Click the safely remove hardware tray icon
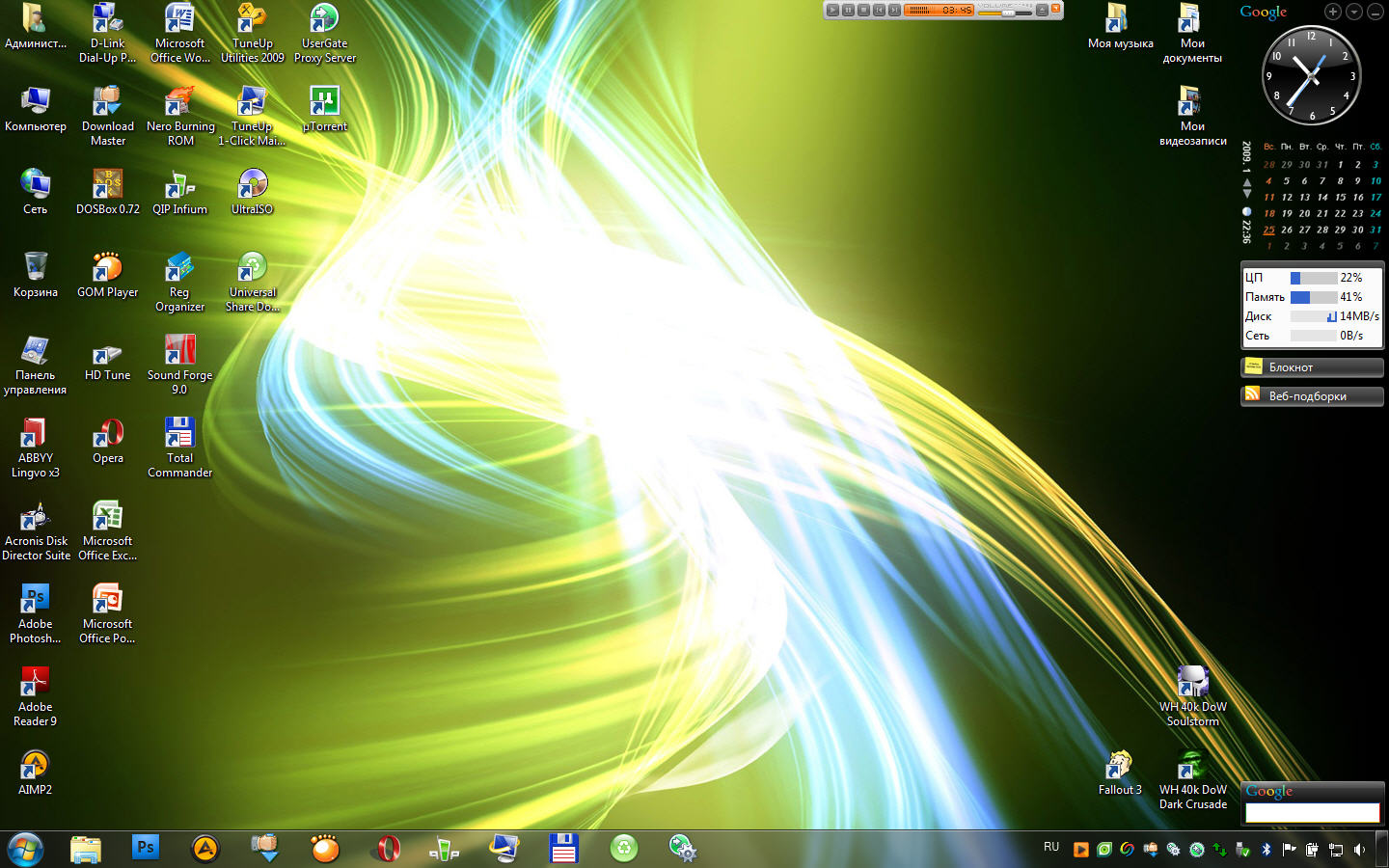 pos(1242,850)
